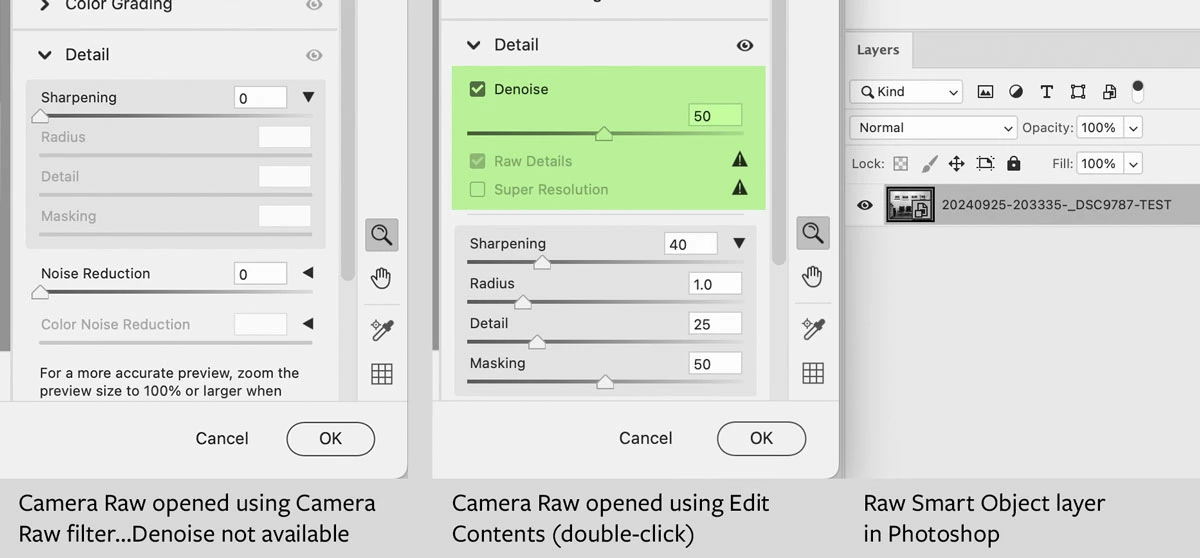This screenshot has width=1200, height=558.
Task: Click Raw Details warning triangle icon
Action: [740, 159]
